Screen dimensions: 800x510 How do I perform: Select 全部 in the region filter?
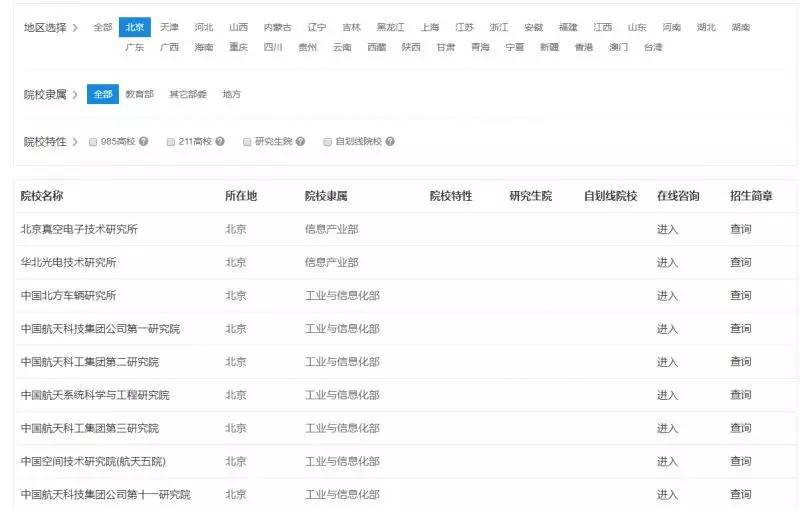[x=103, y=27]
